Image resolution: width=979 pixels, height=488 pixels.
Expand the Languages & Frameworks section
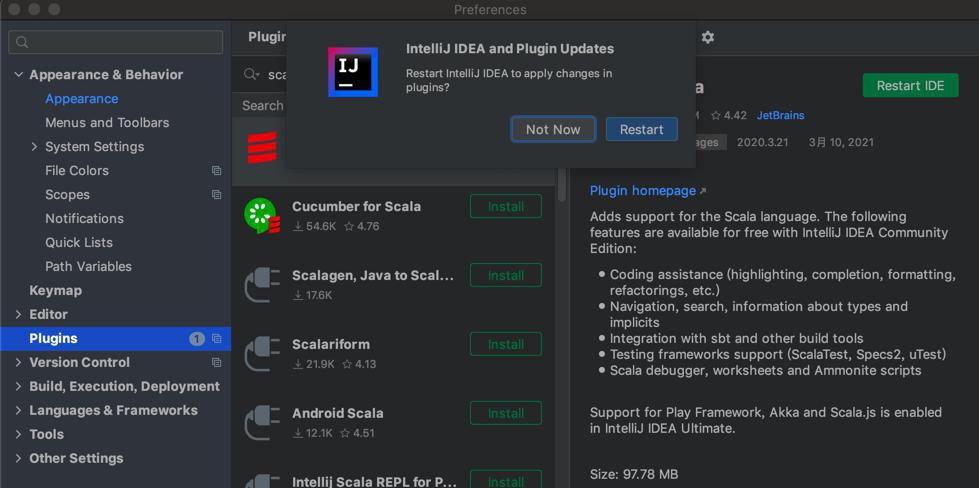[18, 411]
